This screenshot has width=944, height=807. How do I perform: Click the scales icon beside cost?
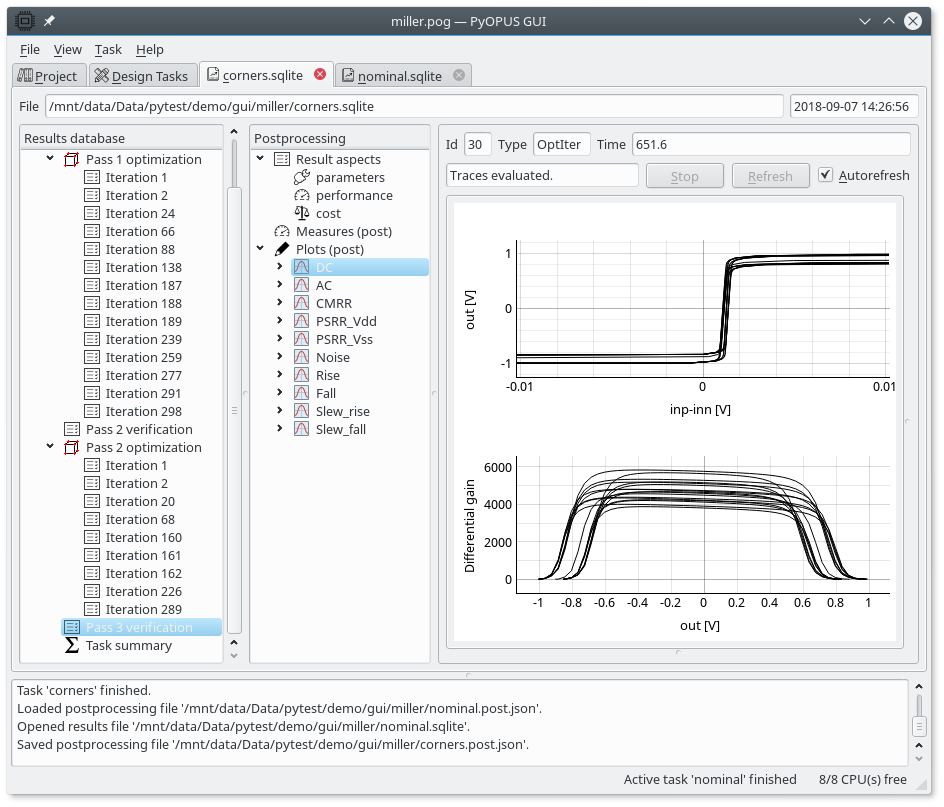coord(302,213)
